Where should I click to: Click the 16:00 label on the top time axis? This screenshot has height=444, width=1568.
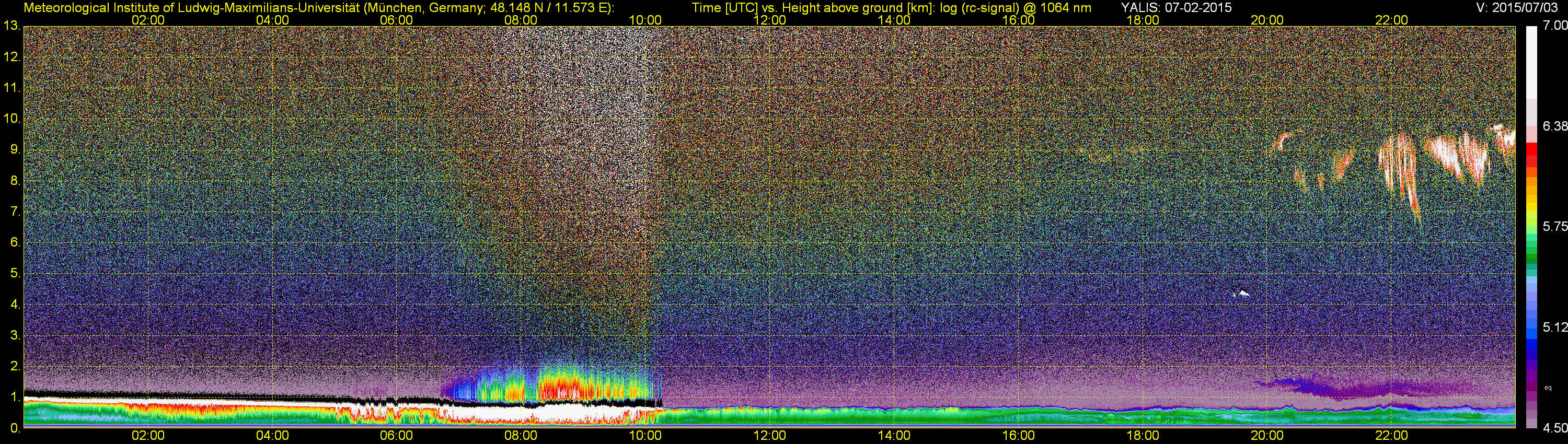click(x=1018, y=20)
